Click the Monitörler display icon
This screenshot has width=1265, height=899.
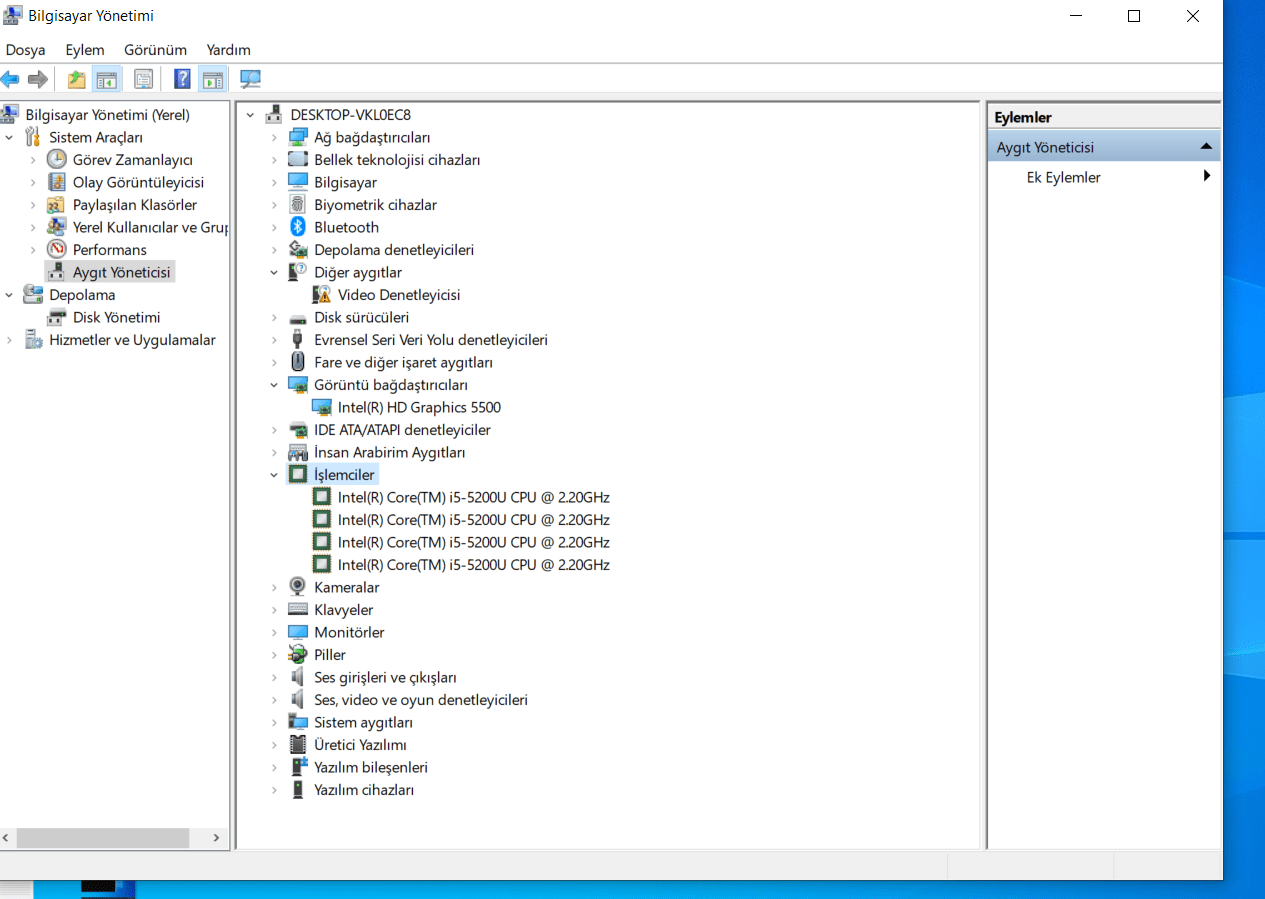297,632
